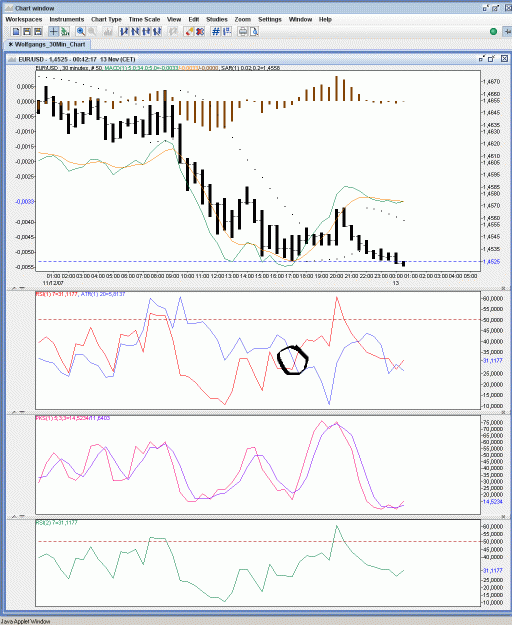The height and width of the screenshot is (625, 512).
Task: Click the new chart document icon
Action: coord(16,31)
